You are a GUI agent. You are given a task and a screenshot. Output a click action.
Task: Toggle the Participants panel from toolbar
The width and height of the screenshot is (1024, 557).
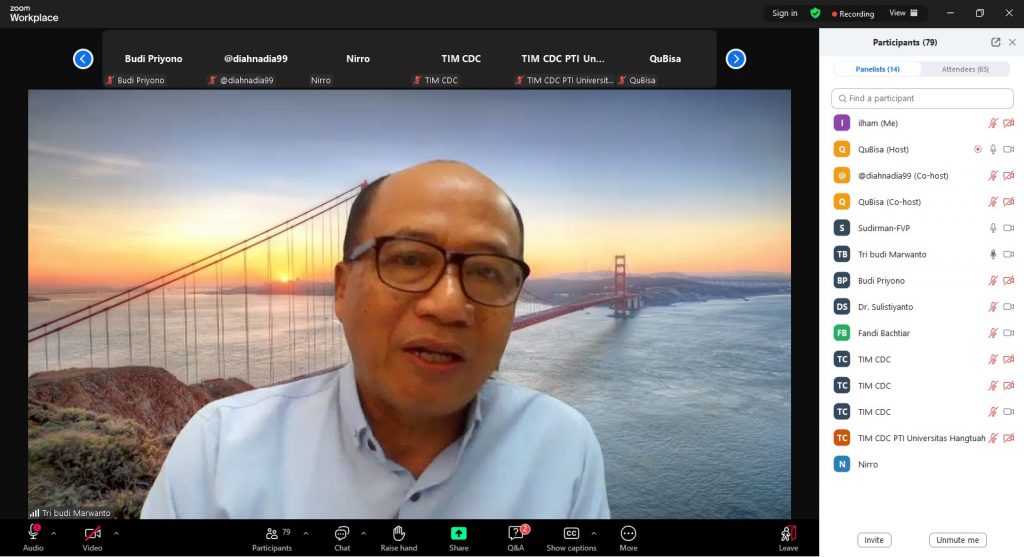pyautogui.click(x=272, y=534)
